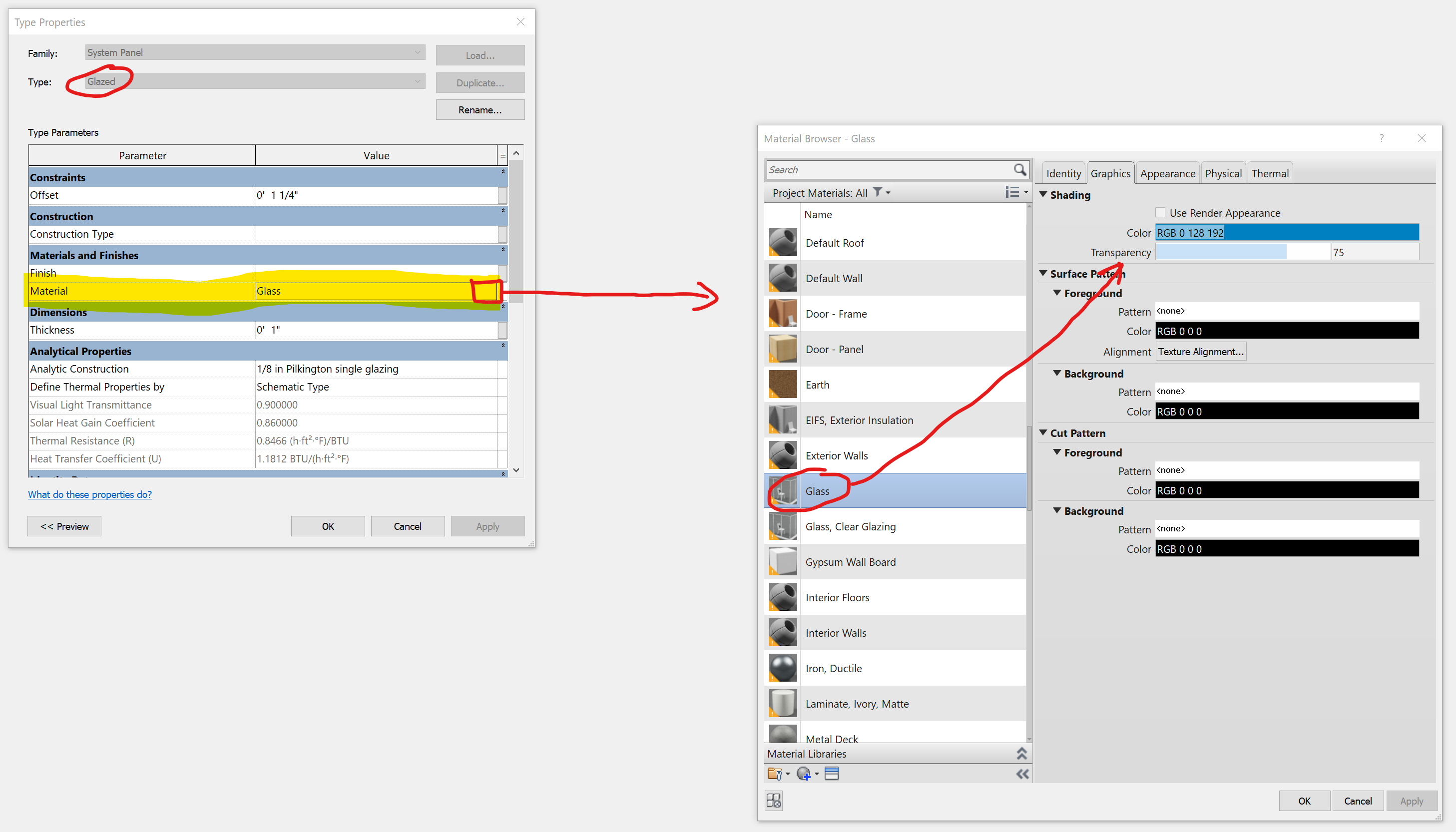Open the list view options icon
1456x832 pixels.
tap(1013, 193)
